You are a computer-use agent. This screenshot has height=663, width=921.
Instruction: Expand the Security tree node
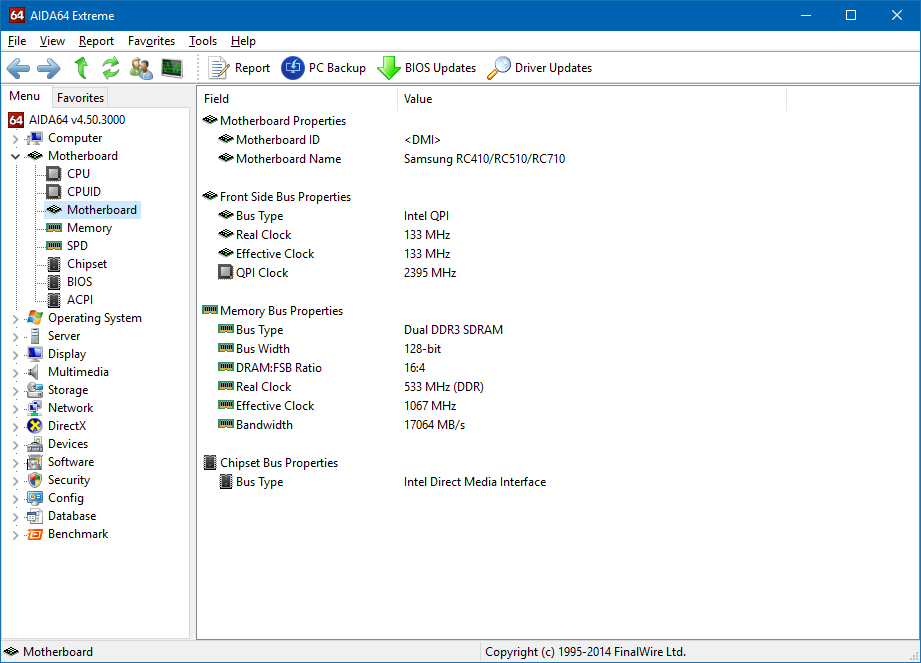click(x=16, y=480)
